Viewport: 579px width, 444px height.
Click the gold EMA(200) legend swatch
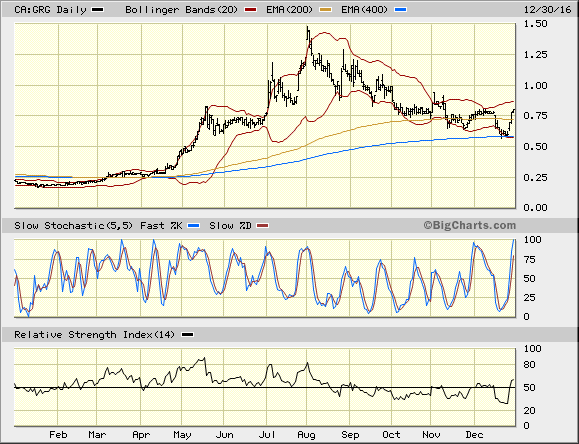click(326, 10)
